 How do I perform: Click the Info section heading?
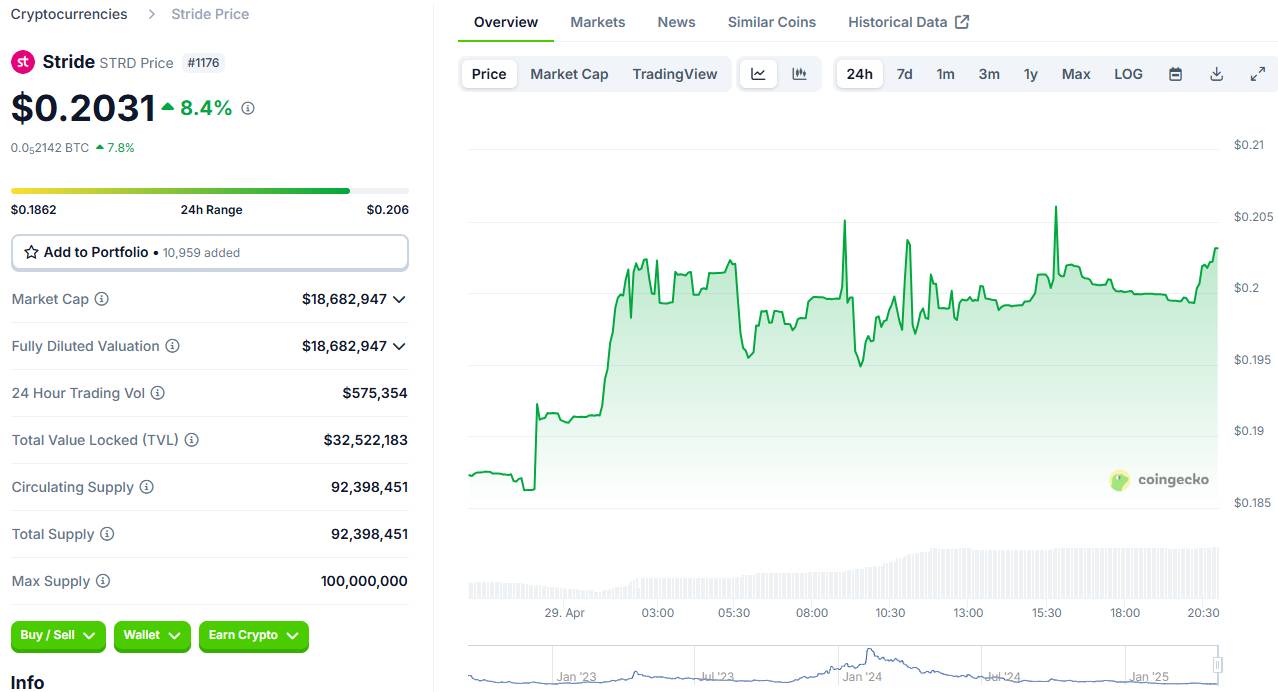click(x=27, y=682)
